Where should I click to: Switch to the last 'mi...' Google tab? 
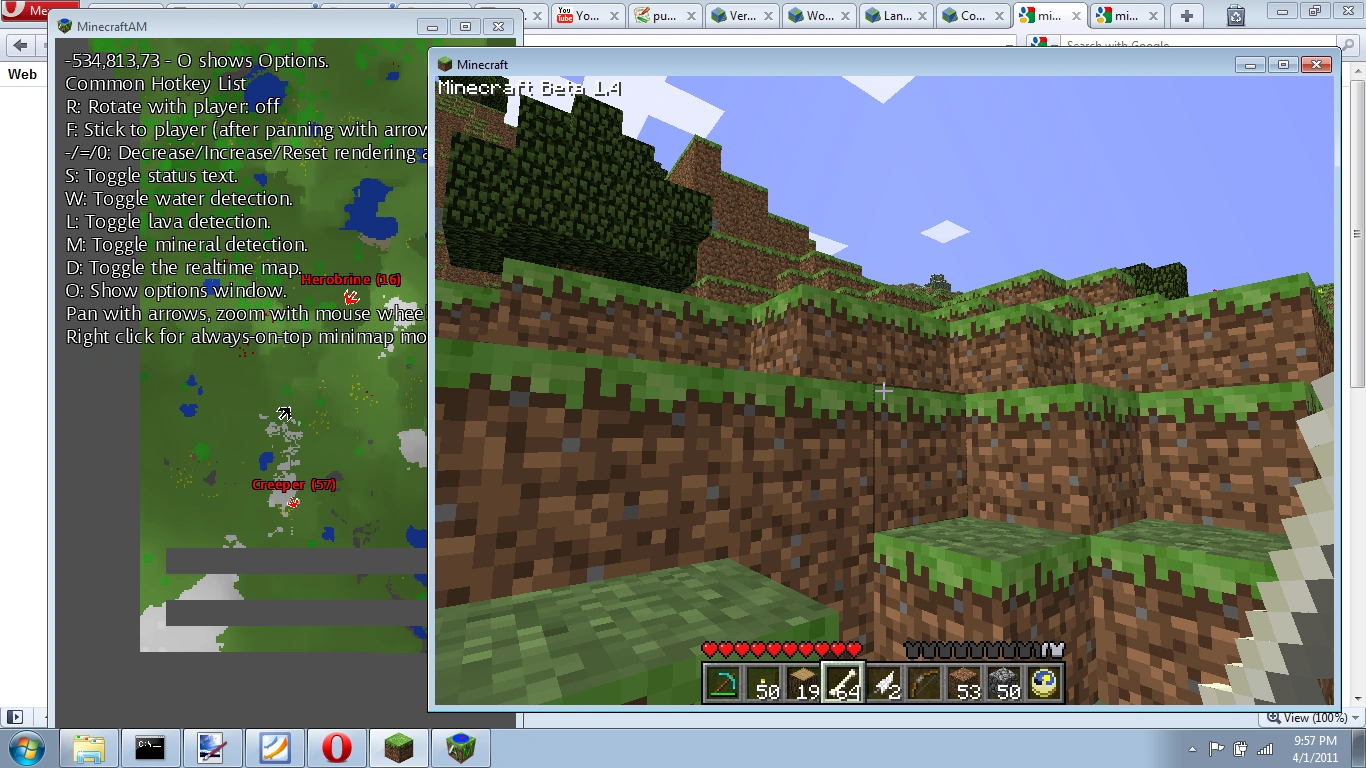(1129, 15)
